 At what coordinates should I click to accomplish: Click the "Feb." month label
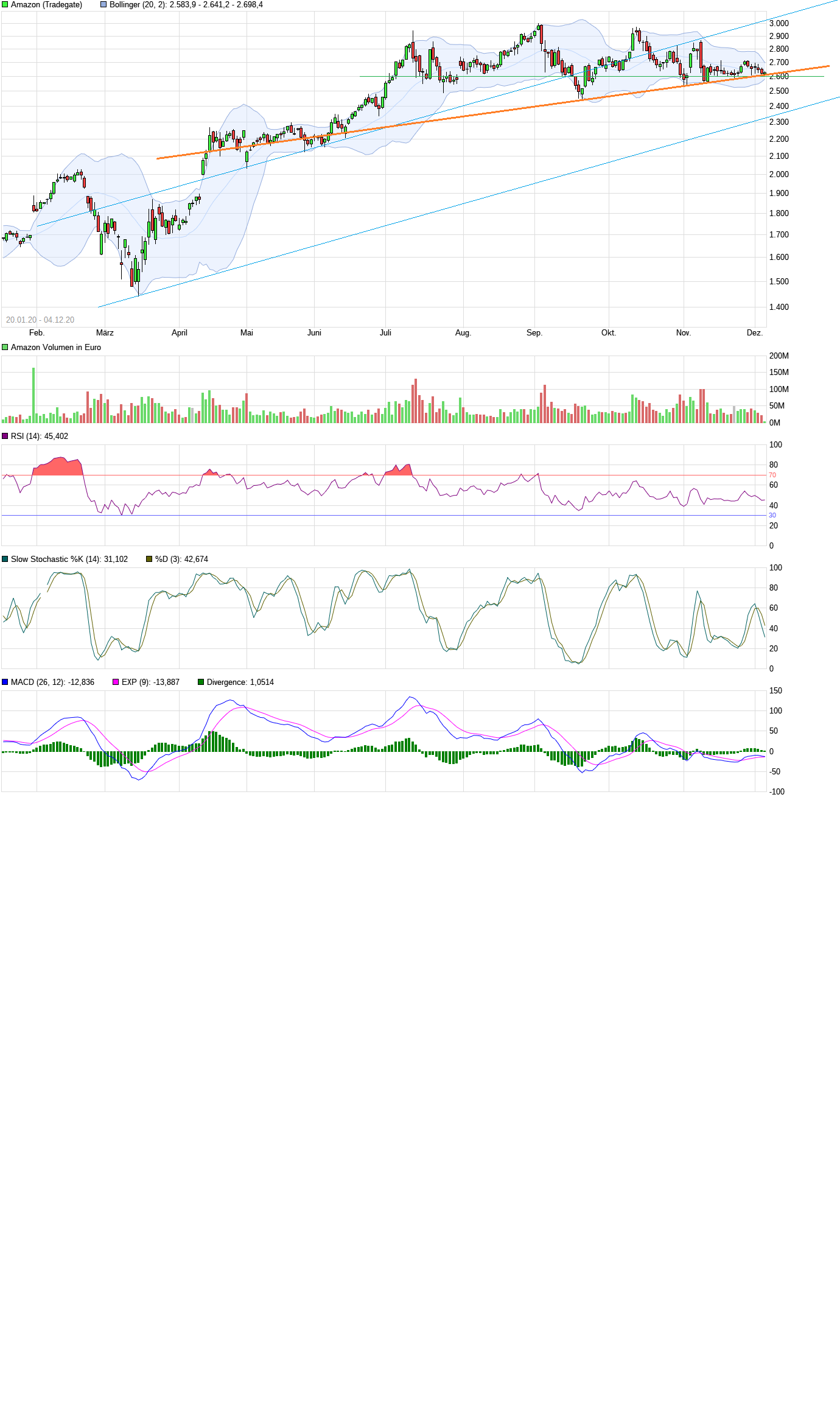coord(37,333)
